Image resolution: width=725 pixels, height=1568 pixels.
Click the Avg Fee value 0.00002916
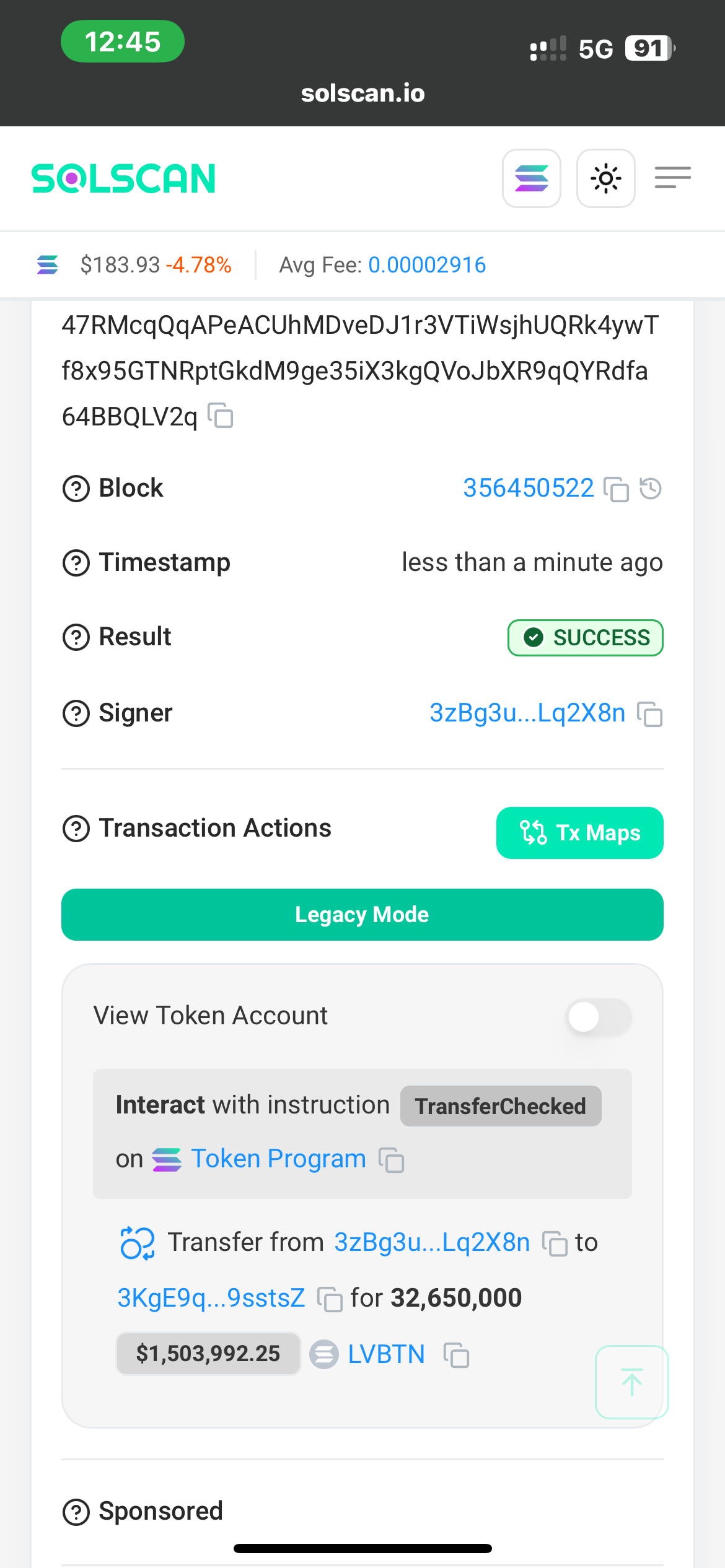(x=427, y=265)
